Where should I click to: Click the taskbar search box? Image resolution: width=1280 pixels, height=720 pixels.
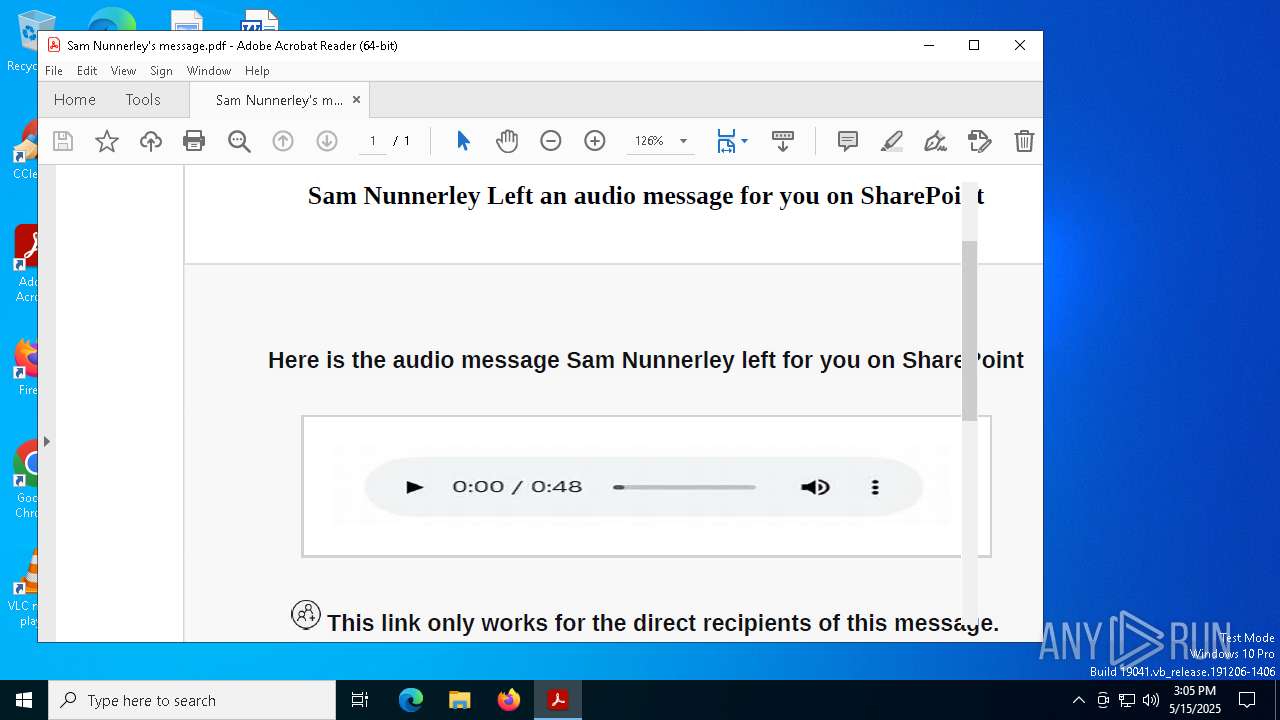pyautogui.click(x=192, y=700)
